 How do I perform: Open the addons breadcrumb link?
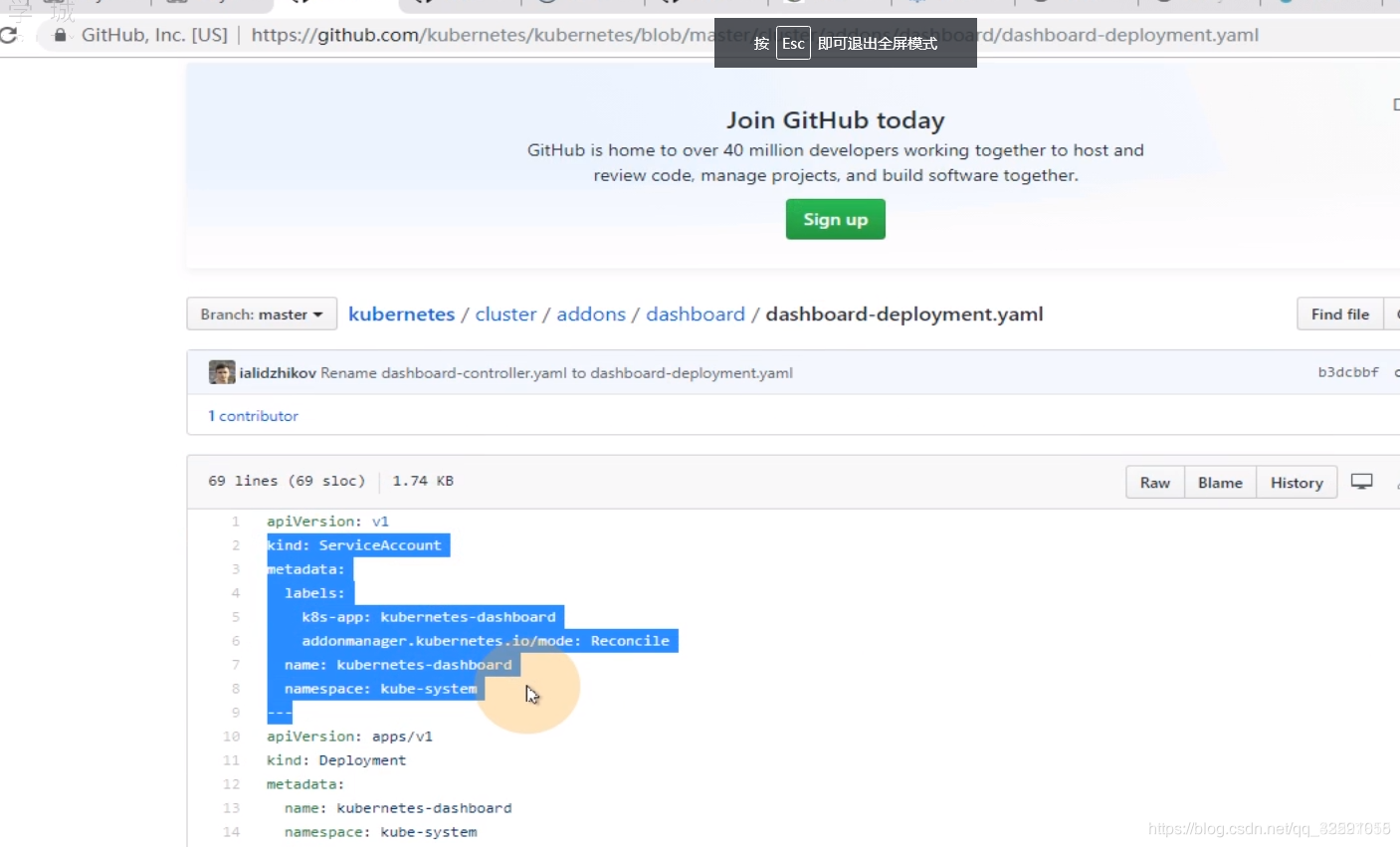[x=591, y=315]
